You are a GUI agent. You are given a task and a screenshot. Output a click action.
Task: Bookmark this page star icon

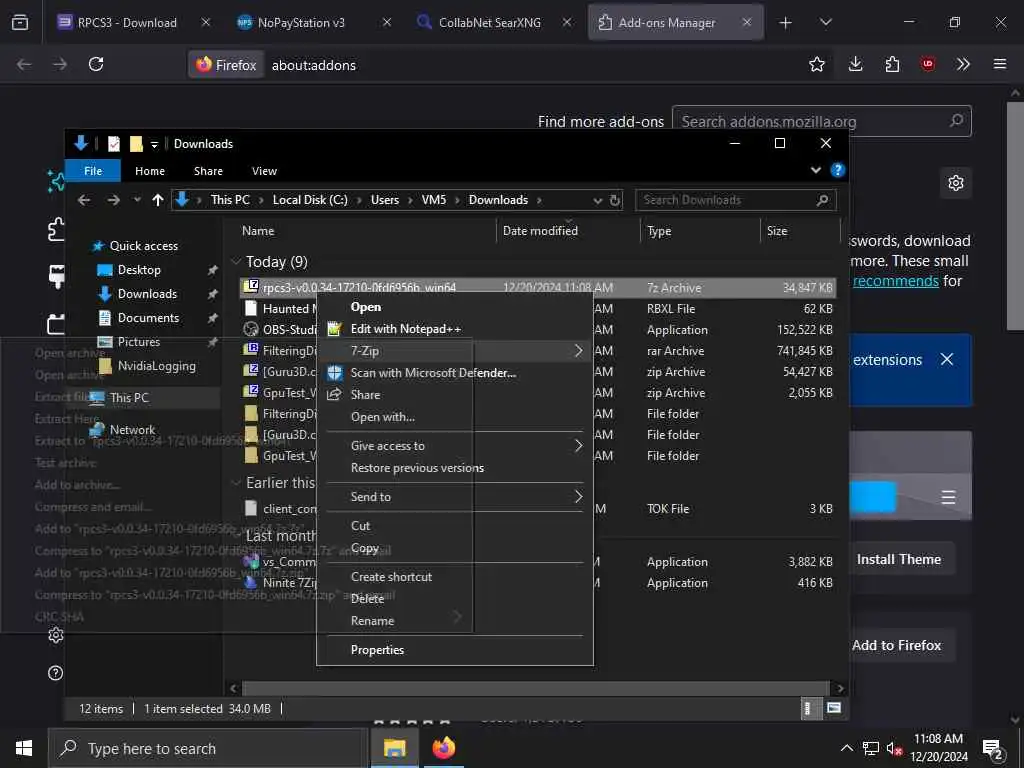click(816, 64)
